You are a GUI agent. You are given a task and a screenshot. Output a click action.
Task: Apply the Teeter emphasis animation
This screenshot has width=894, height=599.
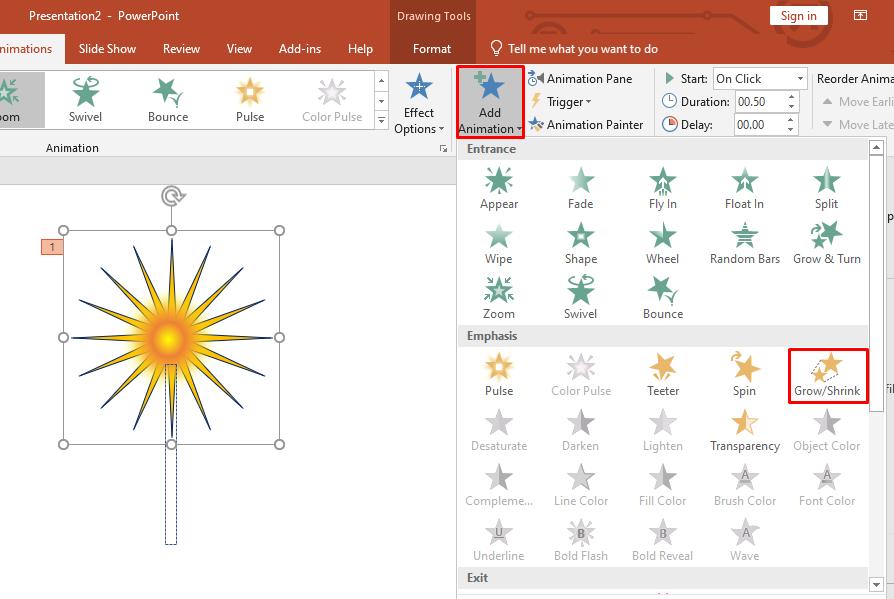point(662,375)
